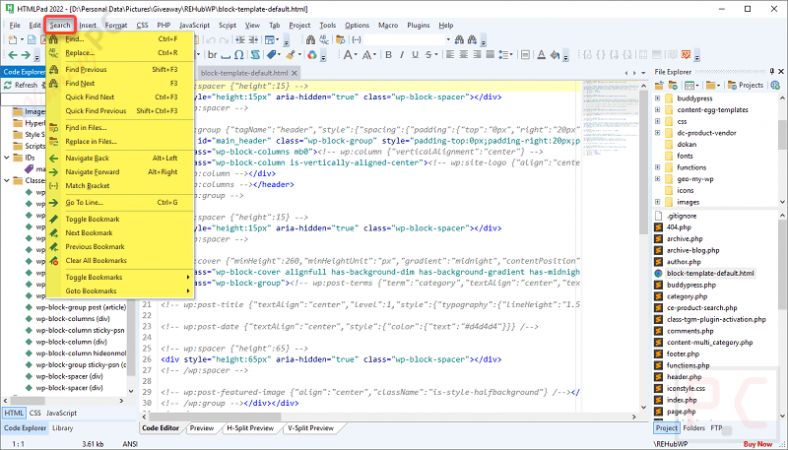Click the Navigate Back menu item
This screenshot has height=450, width=788.
[x=120, y=158]
